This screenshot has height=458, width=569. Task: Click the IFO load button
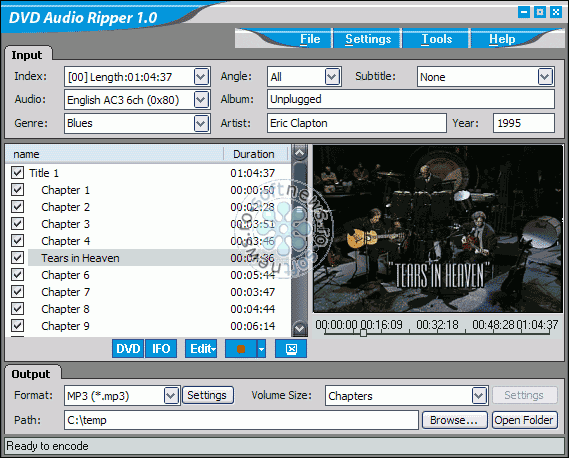pyautogui.click(x=161, y=349)
